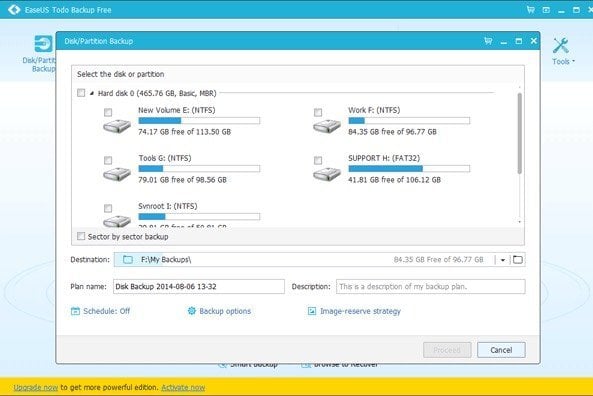
Task: Check the SUPPORT H: partition checkbox
Action: tap(318, 160)
